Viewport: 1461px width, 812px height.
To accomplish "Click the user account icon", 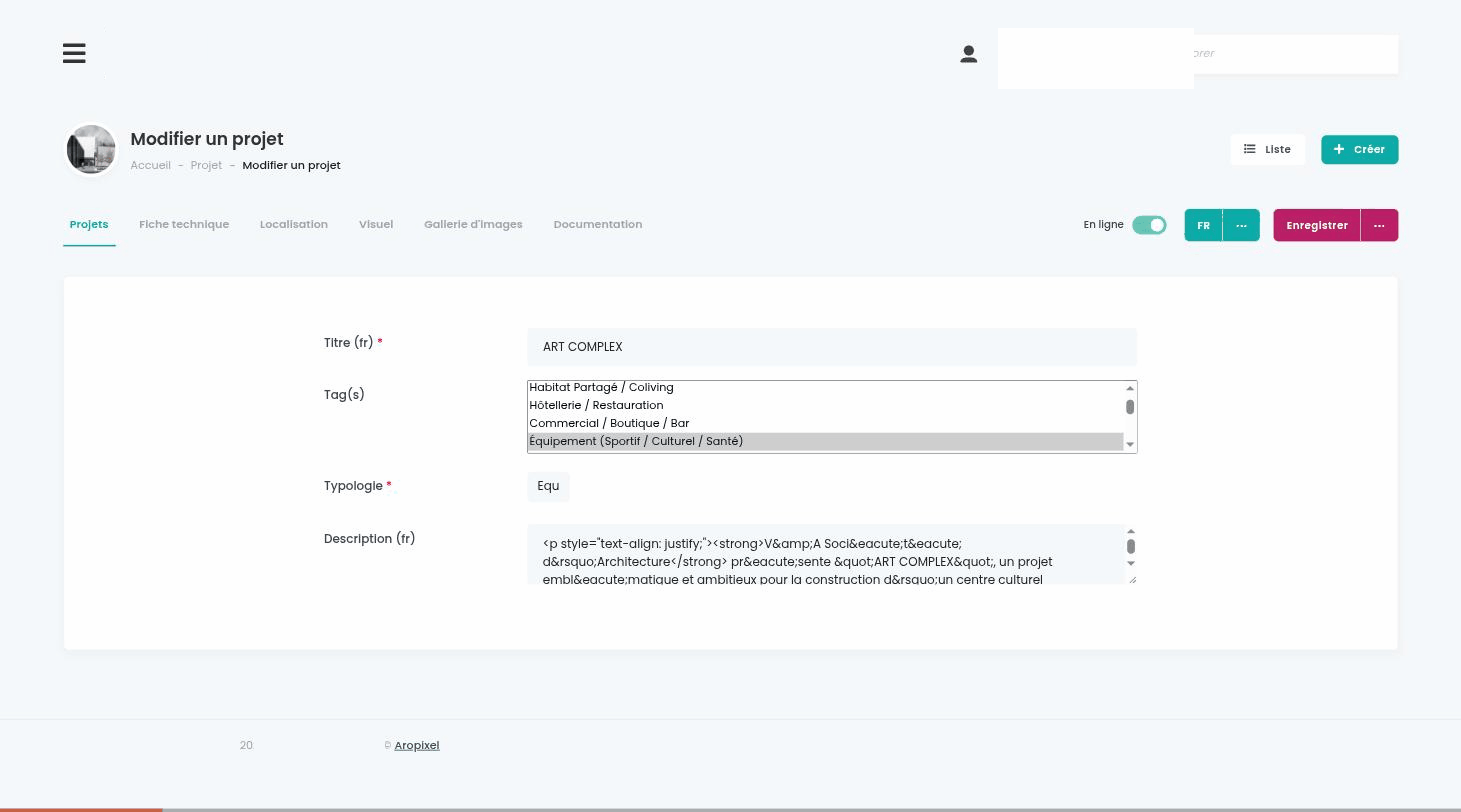I will point(968,54).
